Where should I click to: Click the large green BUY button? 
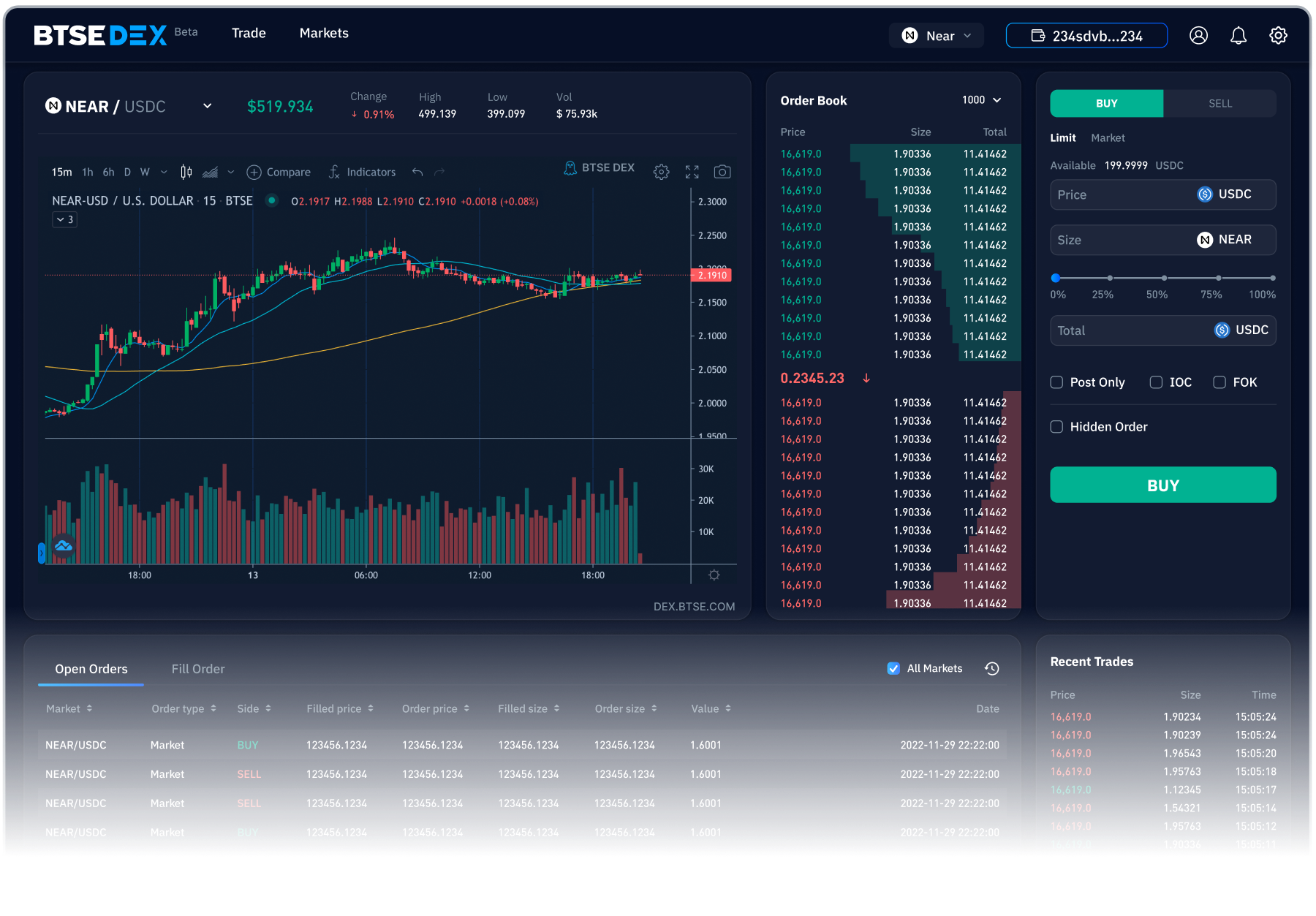(x=1163, y=485)
